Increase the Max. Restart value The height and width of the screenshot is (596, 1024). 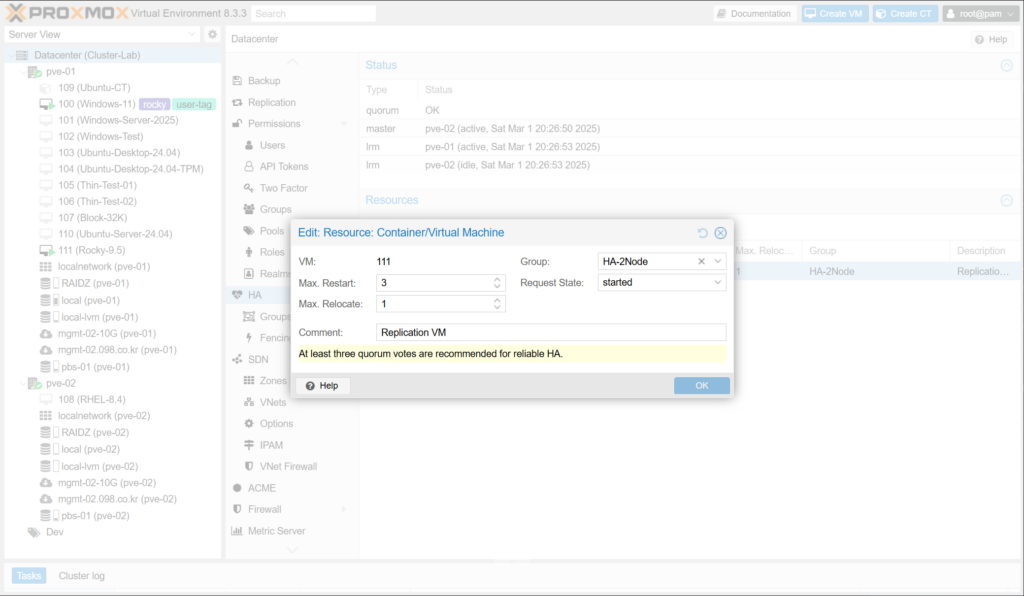click(498, 279)
